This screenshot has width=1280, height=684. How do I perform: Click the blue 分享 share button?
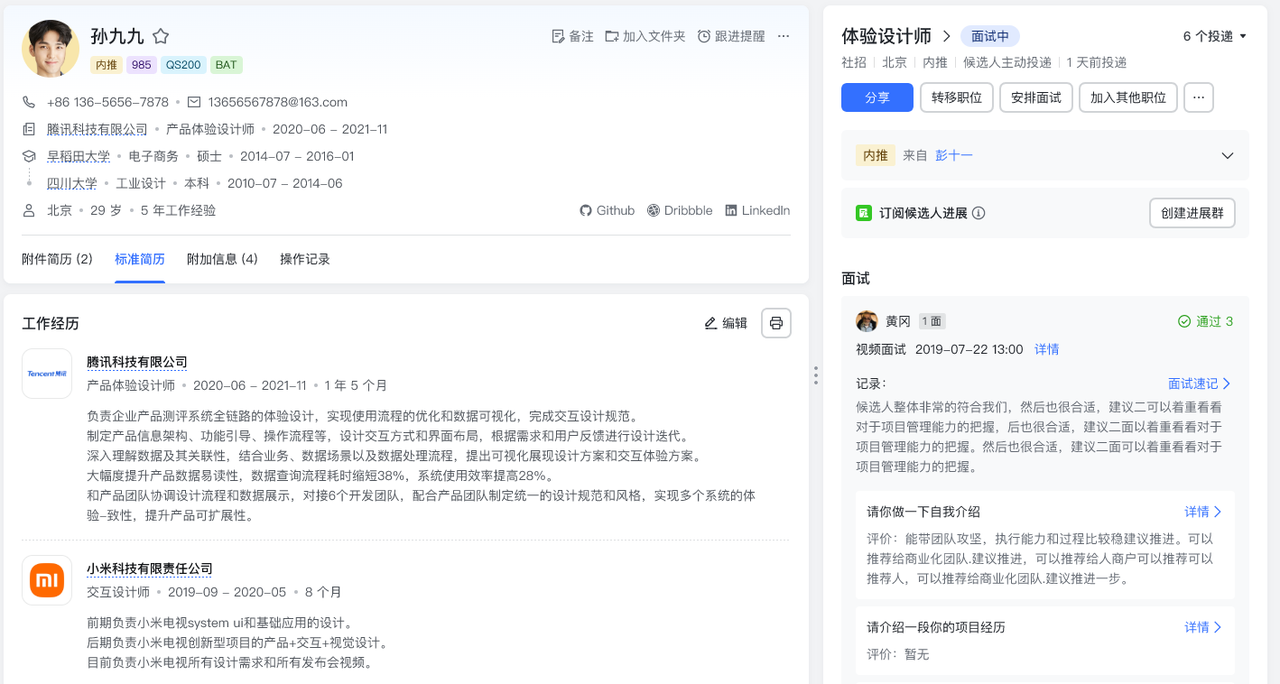877,97
